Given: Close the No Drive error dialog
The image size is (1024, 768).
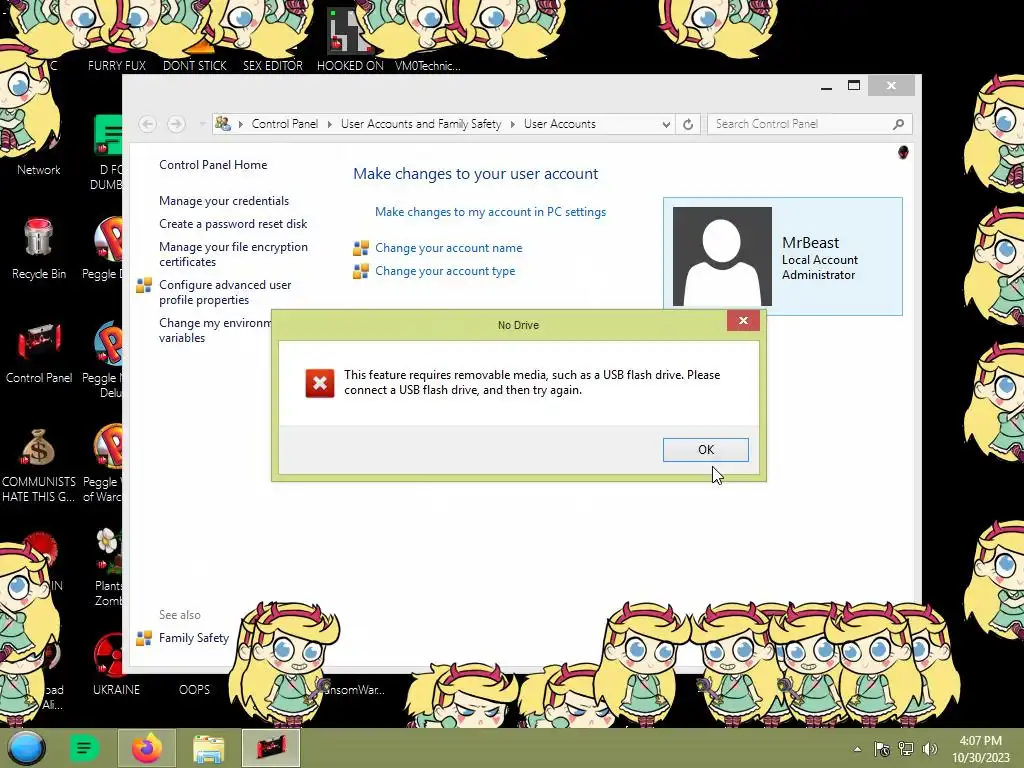Looking at the screenshot, I should pos(743,321).
